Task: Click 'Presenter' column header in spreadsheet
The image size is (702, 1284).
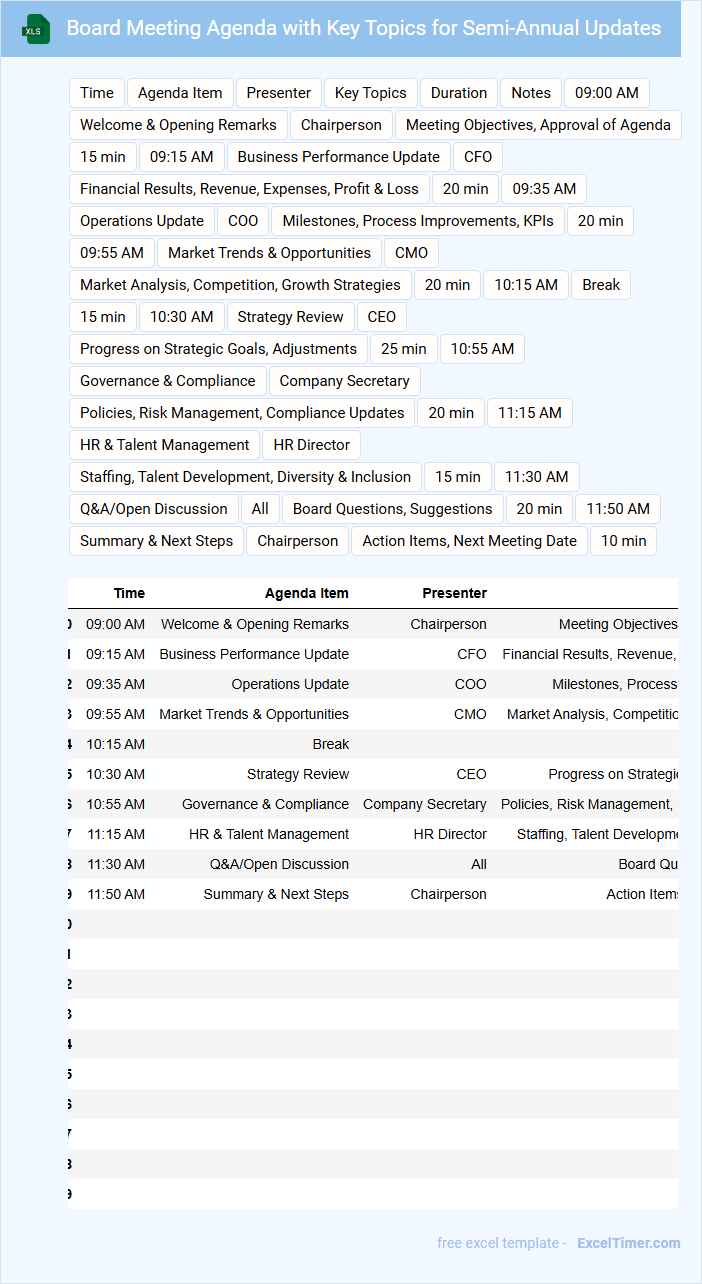Action: click(455, 593)
